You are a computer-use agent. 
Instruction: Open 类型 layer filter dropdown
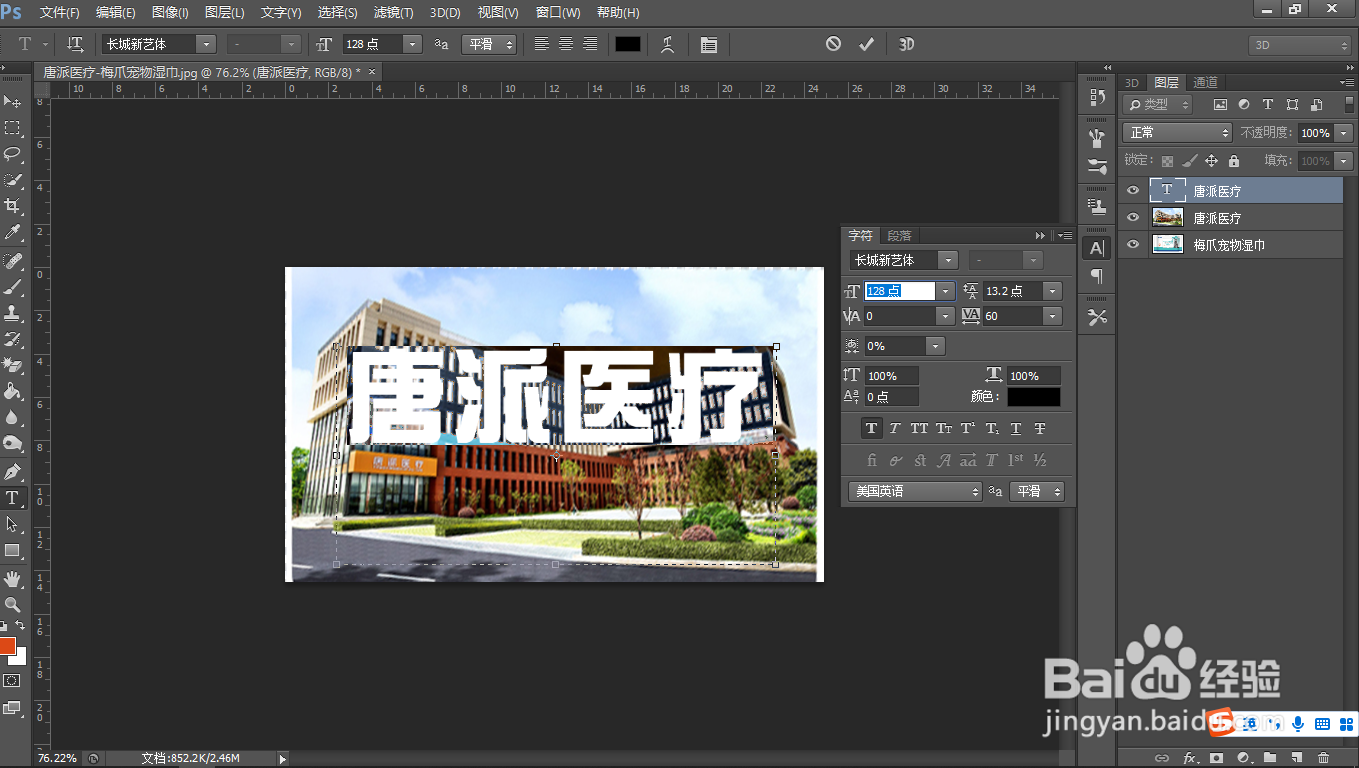(x=1158, y=104)
